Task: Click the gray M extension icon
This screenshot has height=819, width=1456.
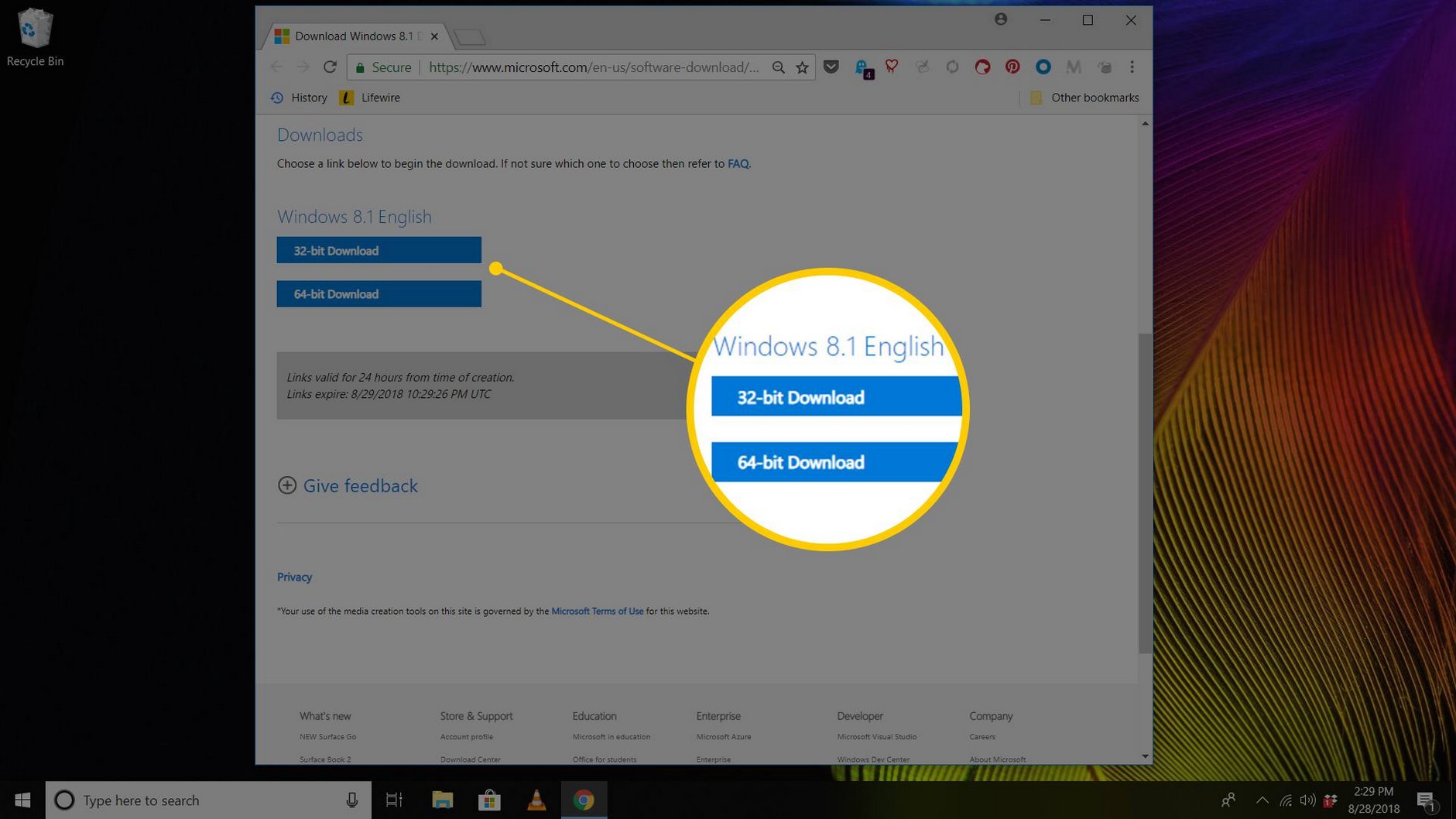Action: (1073, 67)
